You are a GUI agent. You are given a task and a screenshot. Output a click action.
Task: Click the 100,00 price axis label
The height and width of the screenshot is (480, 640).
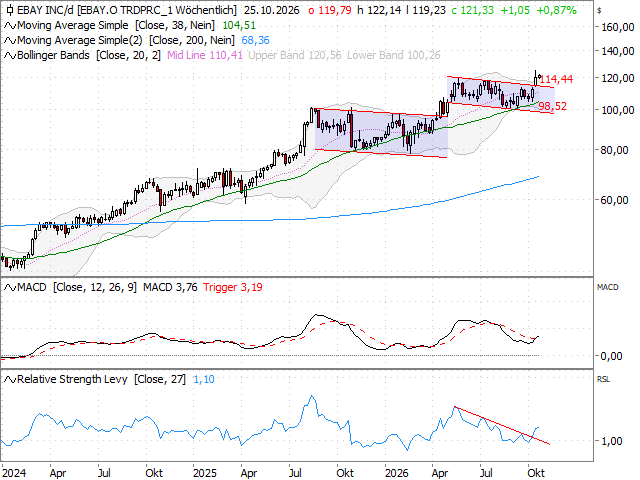click(618, 110)
